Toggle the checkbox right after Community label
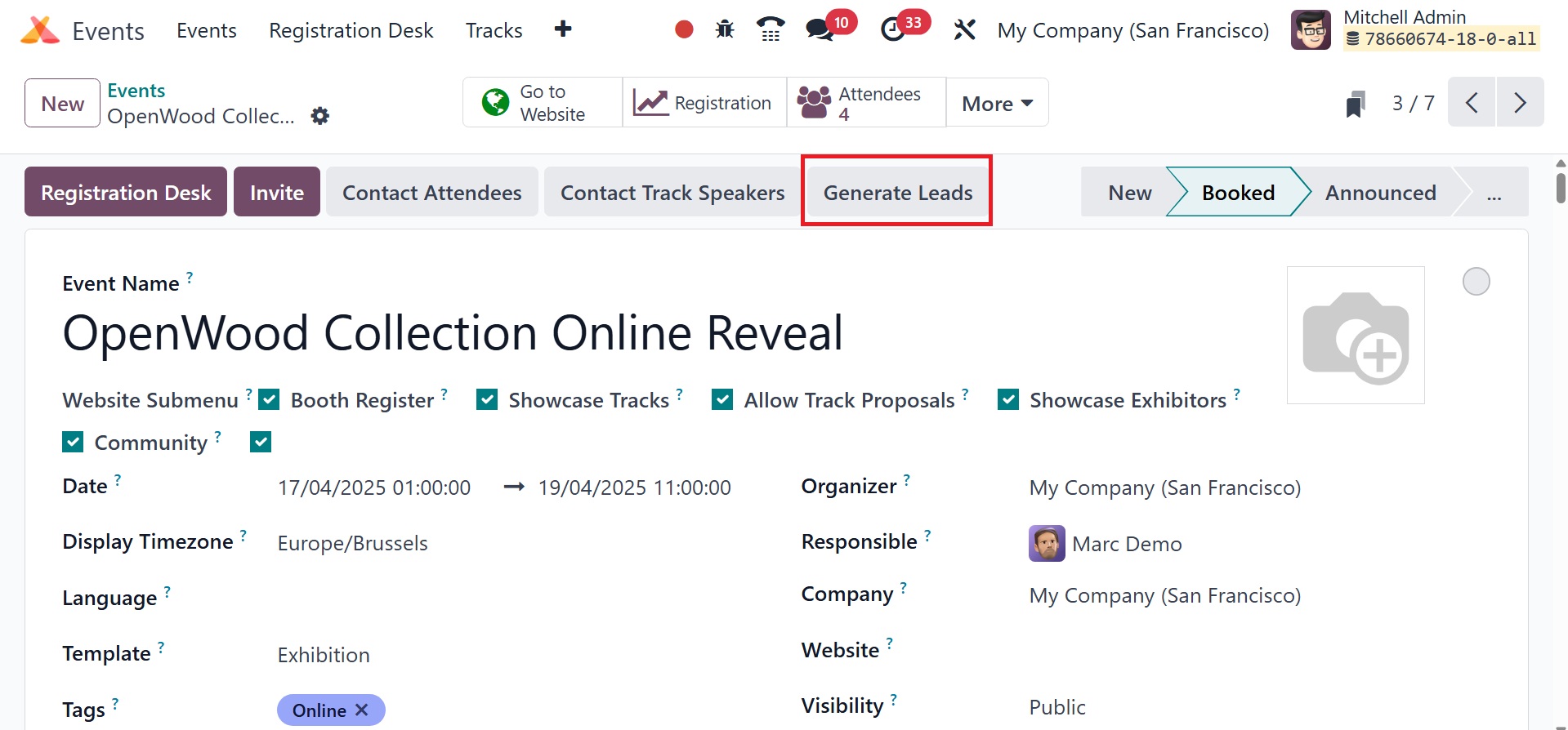 pyautogui.click(x=261, y=442)
